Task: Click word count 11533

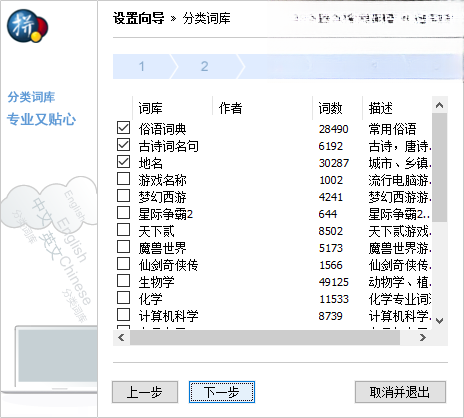Action: tap(334, 299)
